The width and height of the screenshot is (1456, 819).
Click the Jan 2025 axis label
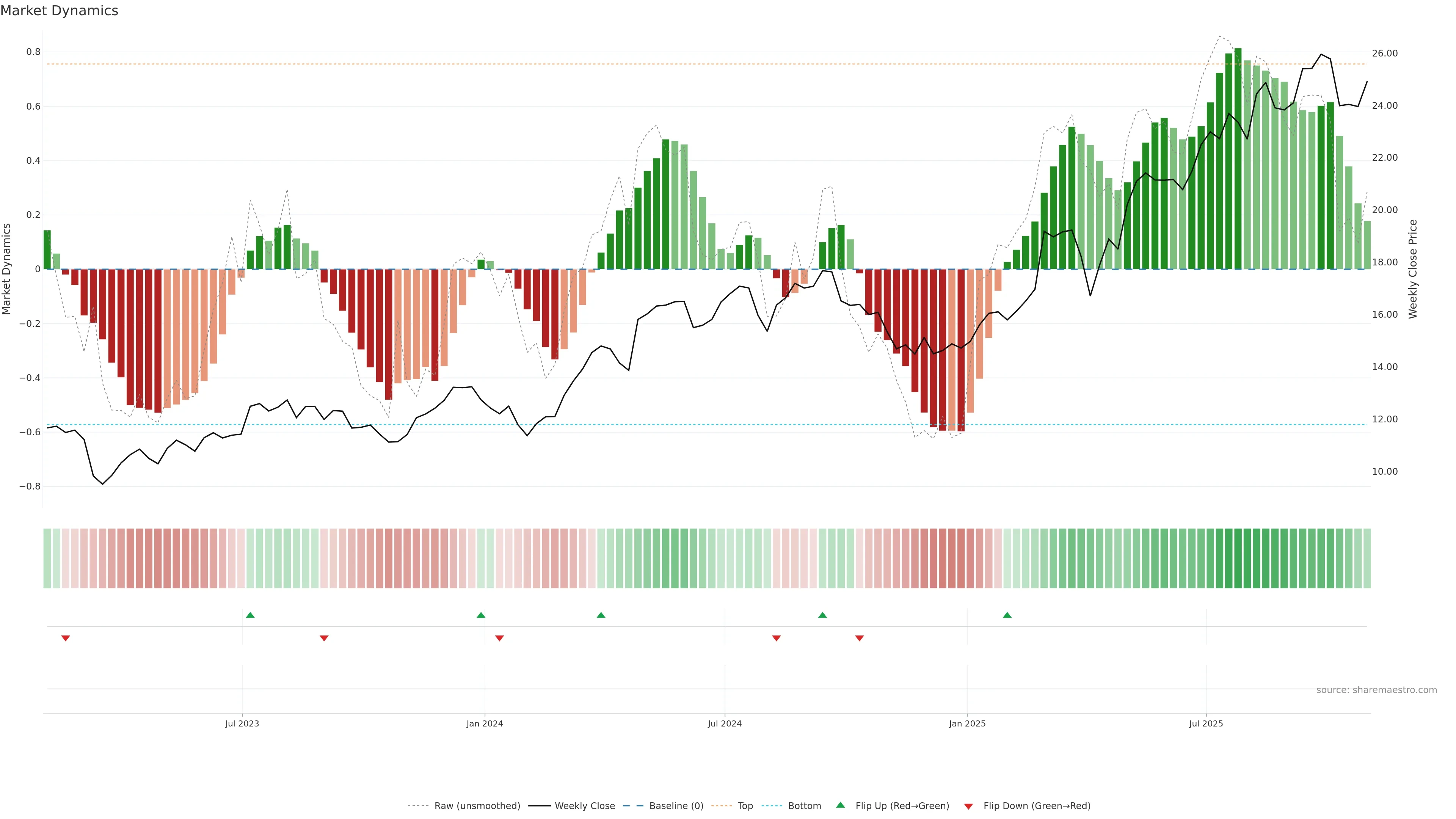[967, 723]
